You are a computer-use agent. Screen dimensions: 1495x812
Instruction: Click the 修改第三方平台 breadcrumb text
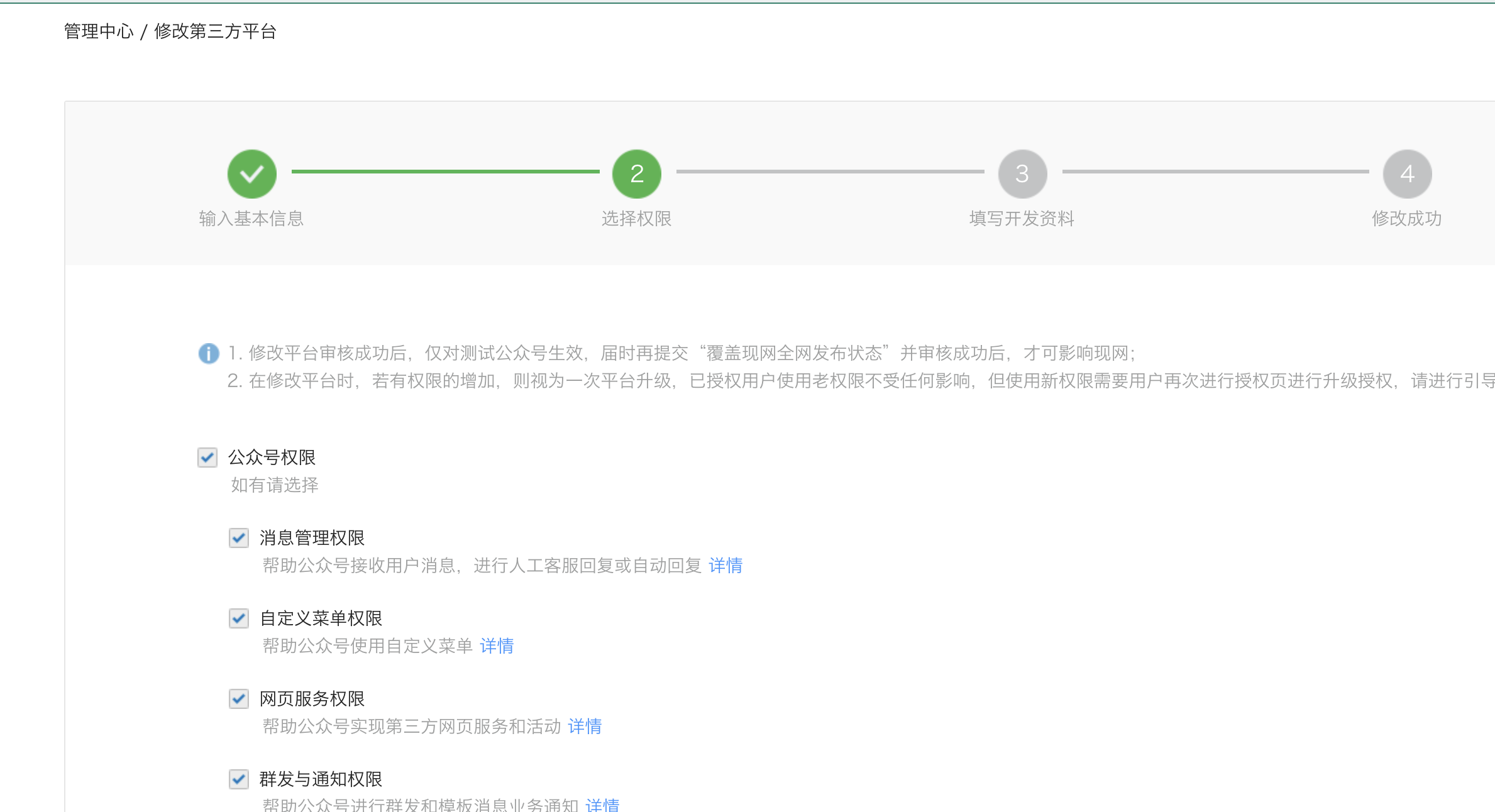point(215,31)
